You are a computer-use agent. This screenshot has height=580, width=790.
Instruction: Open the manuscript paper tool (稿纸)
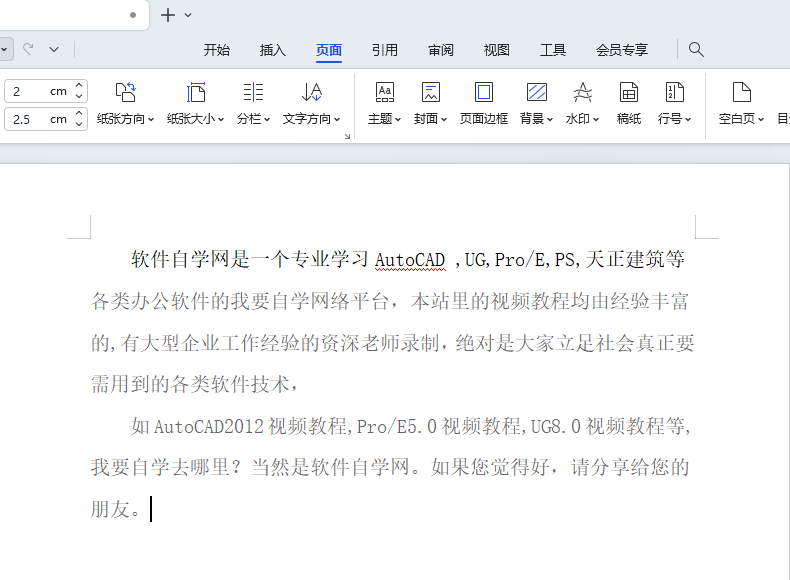click(629, 103)
